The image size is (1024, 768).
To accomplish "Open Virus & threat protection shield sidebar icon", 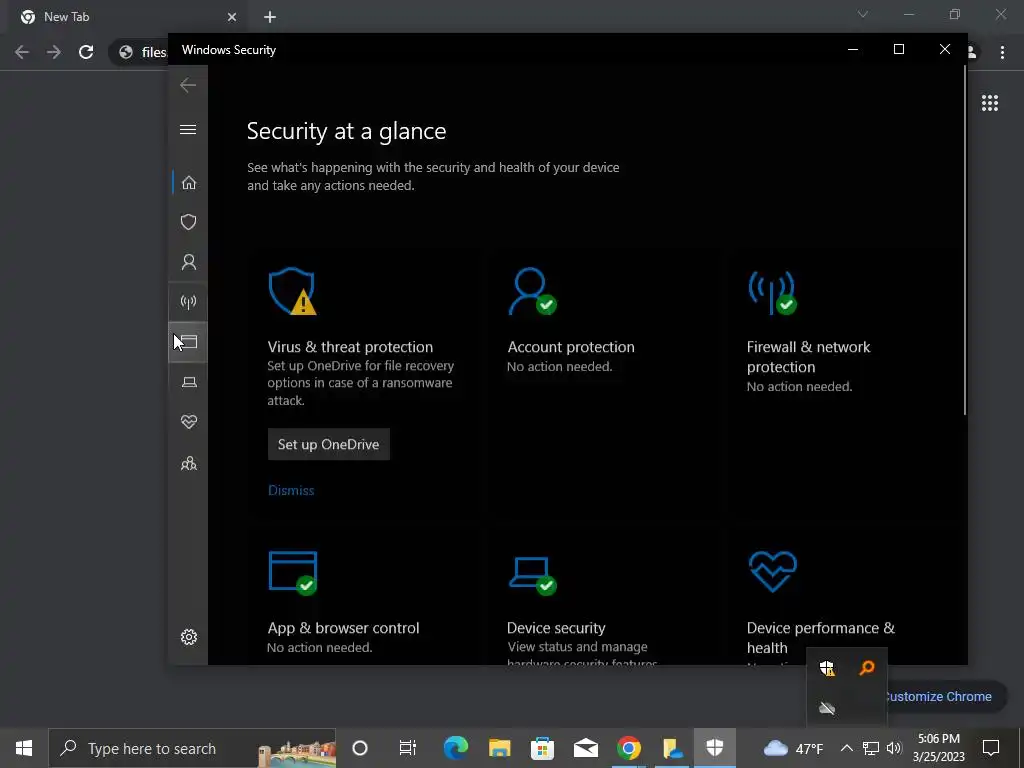I will (x=189, y=222).
